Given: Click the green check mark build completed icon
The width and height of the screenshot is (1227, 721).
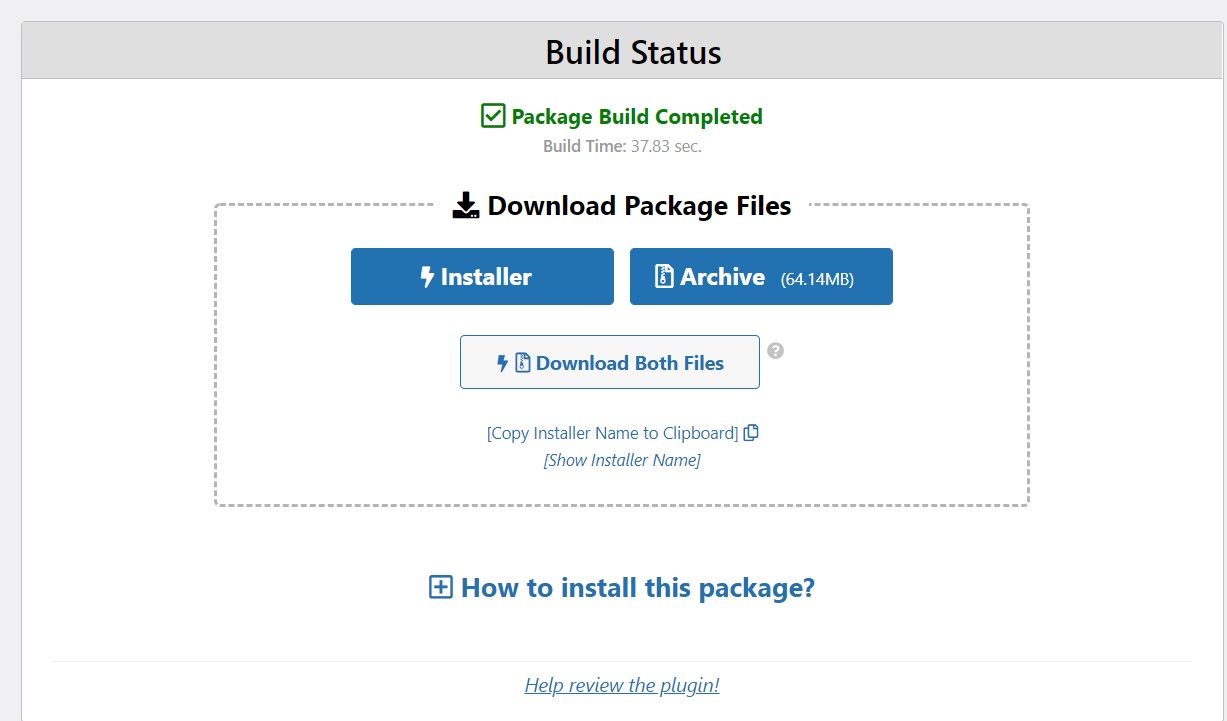Looking at the screenshot, I should pyautogui.click(x=493, y=116).
